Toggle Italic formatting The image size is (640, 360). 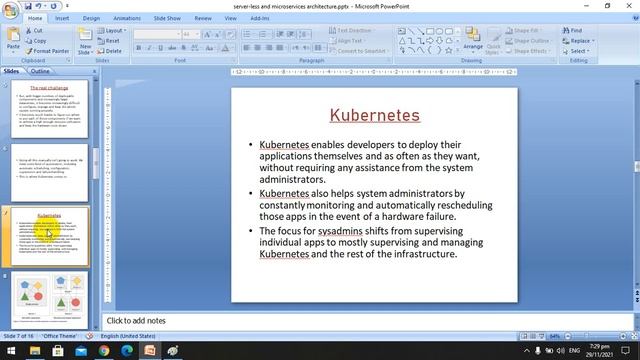point(149,48)
